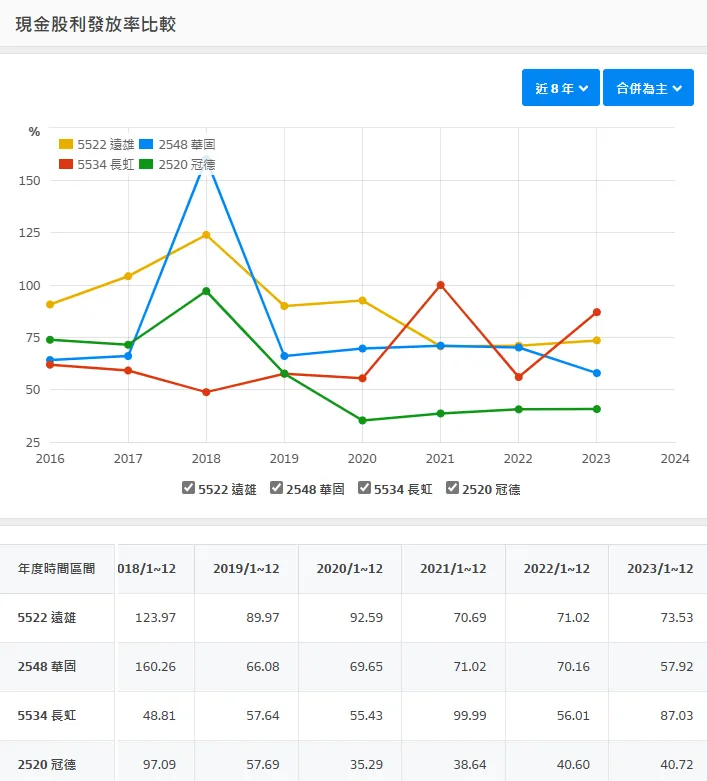This screenshot has height=781, width=707.
Task: Click the 2520 冠德 table row label
Action: point(47,765)
